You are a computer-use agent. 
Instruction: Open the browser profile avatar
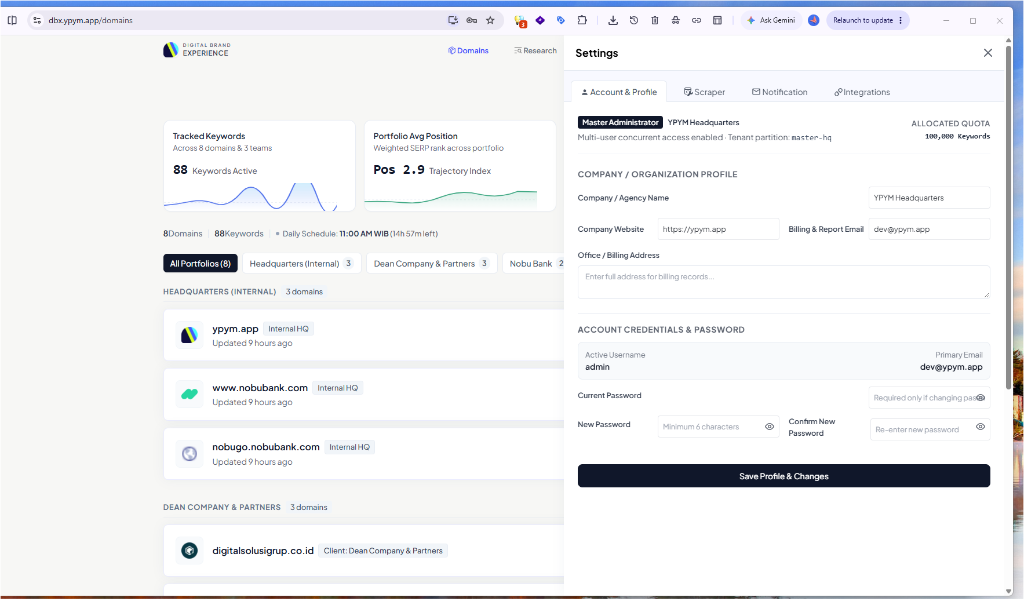coord(814,20)
